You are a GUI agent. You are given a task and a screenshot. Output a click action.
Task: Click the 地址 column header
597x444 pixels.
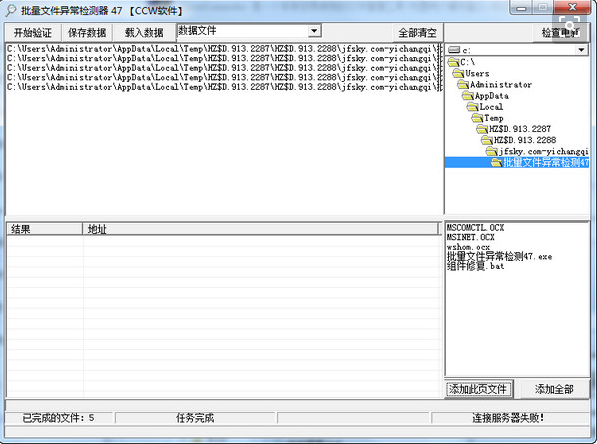(260, 229)
